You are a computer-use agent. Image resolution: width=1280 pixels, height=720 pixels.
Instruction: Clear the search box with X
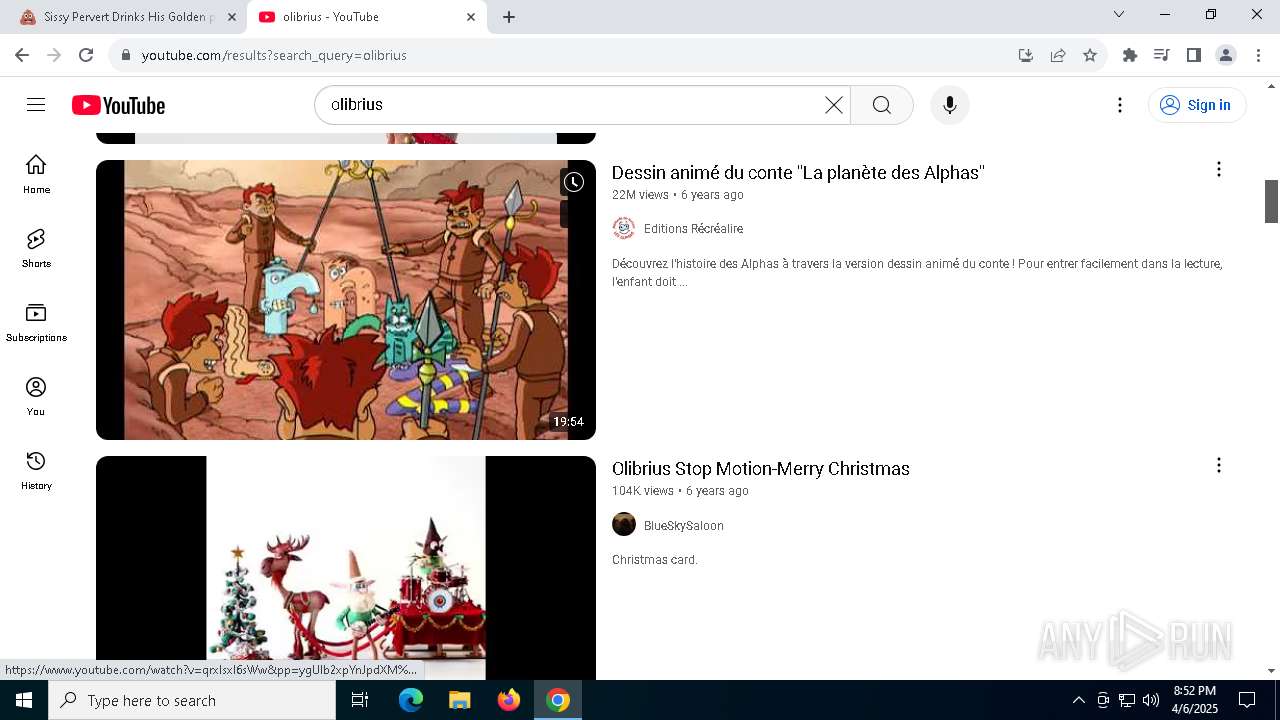click(x=833, y=105)
